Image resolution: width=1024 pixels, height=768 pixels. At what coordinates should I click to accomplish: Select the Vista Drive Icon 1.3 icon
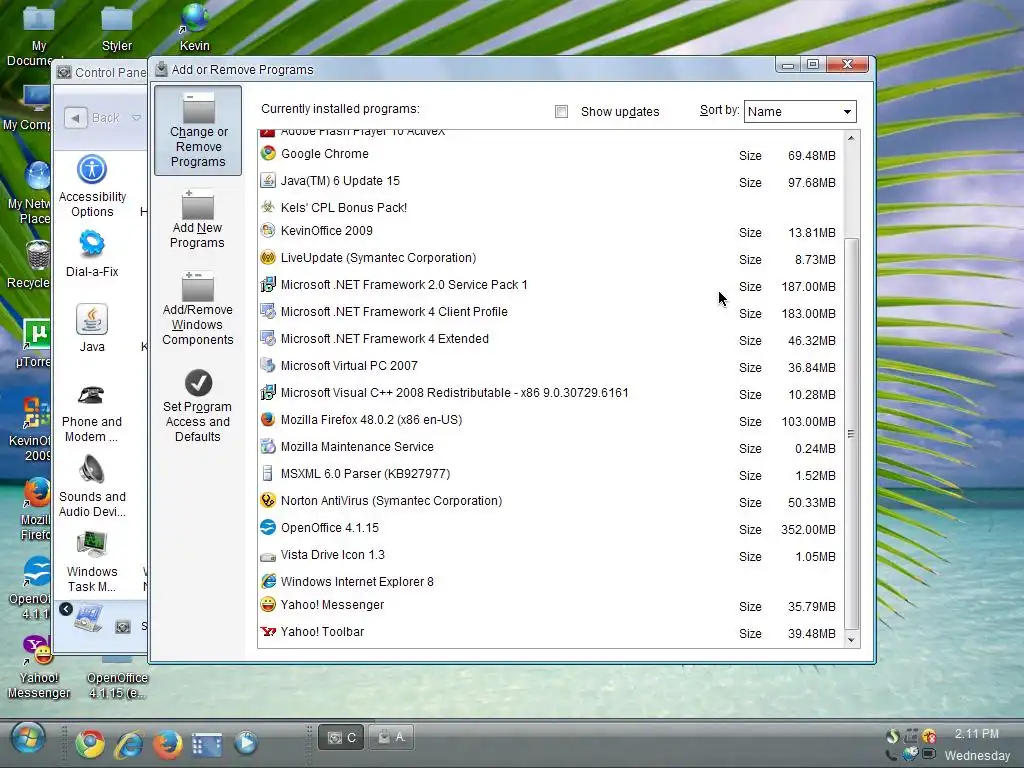[268, 555]
